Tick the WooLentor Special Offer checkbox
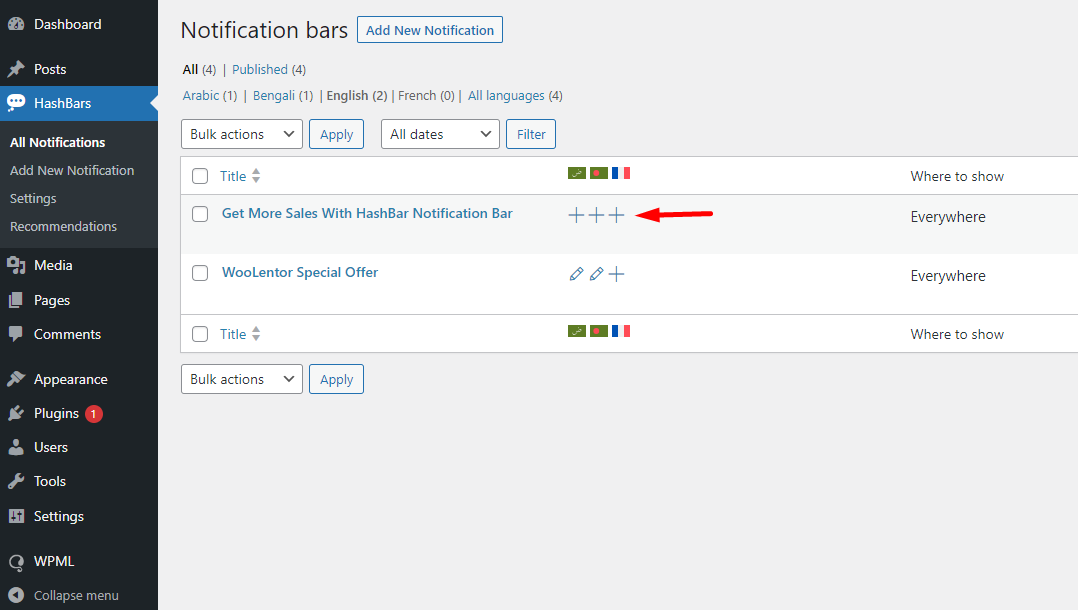 pos(200,273)
